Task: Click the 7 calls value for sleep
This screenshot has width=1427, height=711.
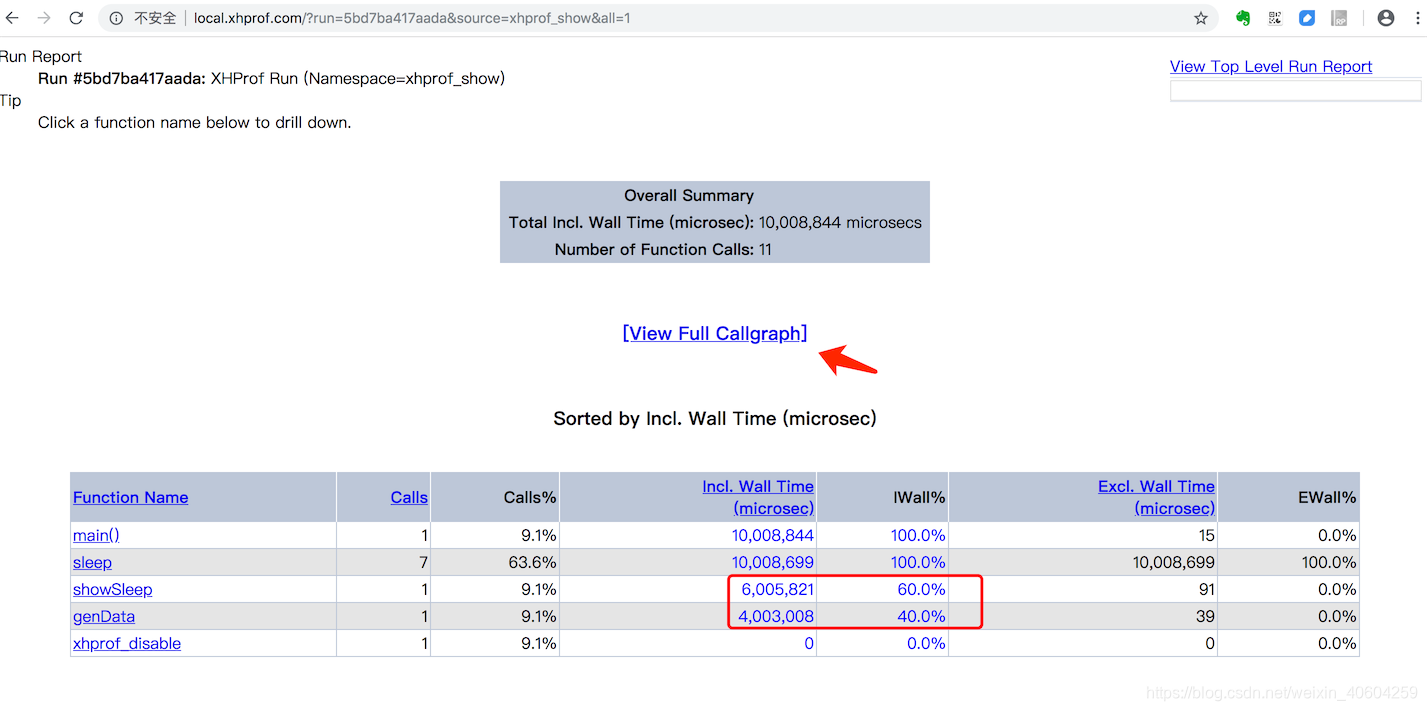Action: (423, 562)
